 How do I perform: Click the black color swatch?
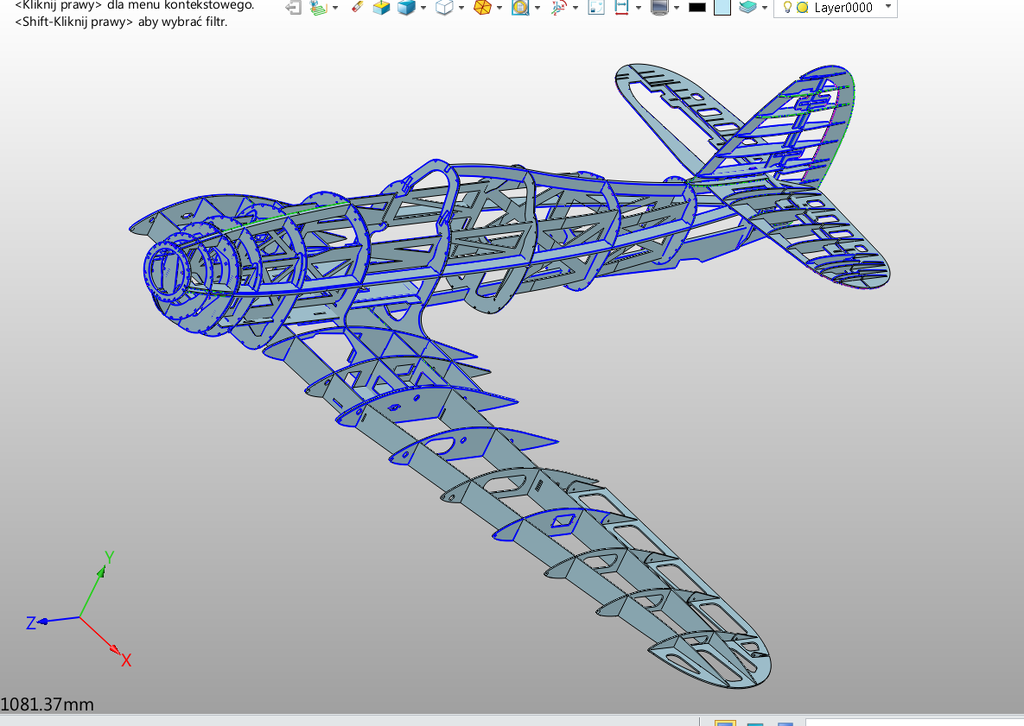tap(697, 8)
